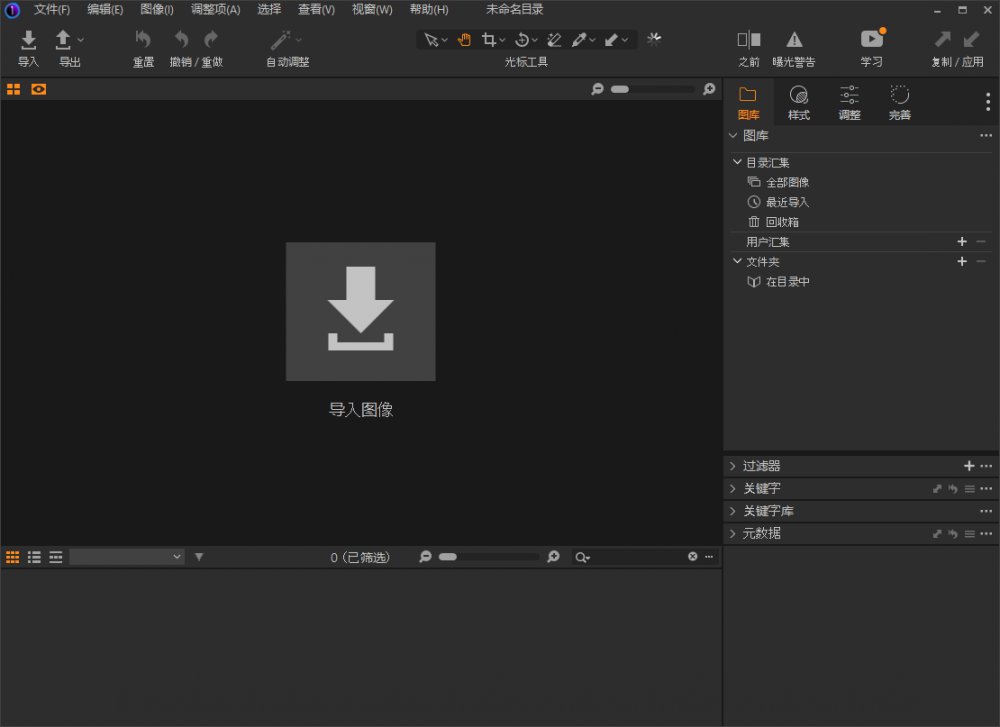The width and height of the screenshot is (1000, 727).
Task: Add a filter with 过滤器 plus button
Action: pyautogui.click(x=969, y=466)
